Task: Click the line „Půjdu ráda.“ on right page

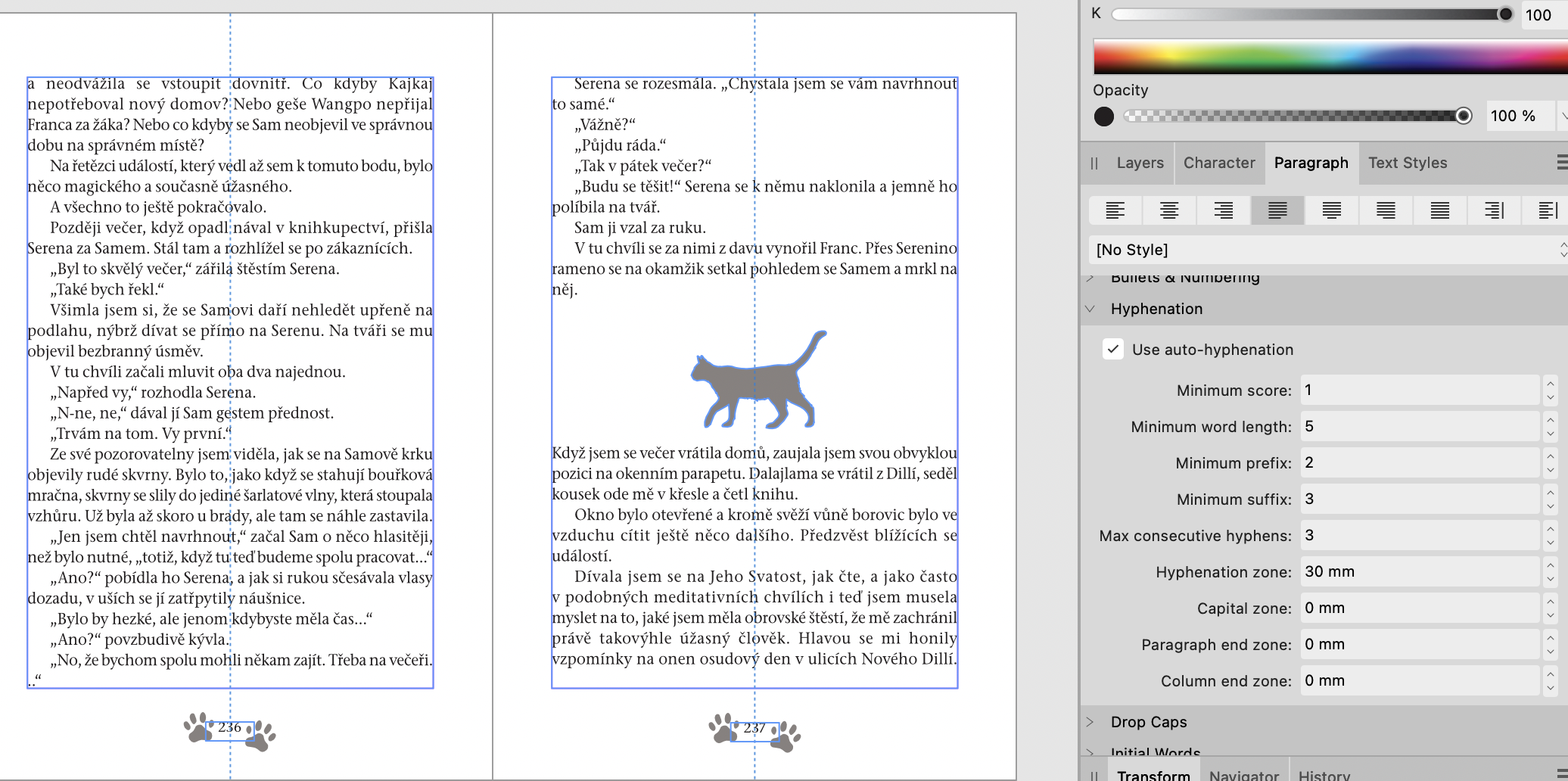Action: [620, 145]
